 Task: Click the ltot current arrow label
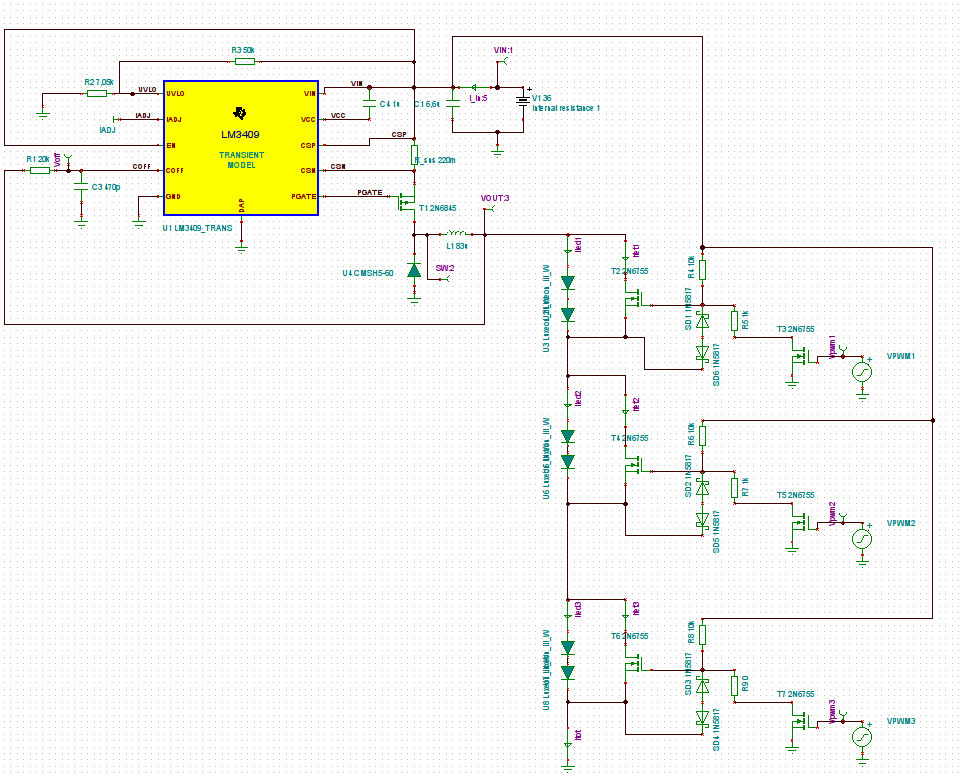click(x=577, y=735)
